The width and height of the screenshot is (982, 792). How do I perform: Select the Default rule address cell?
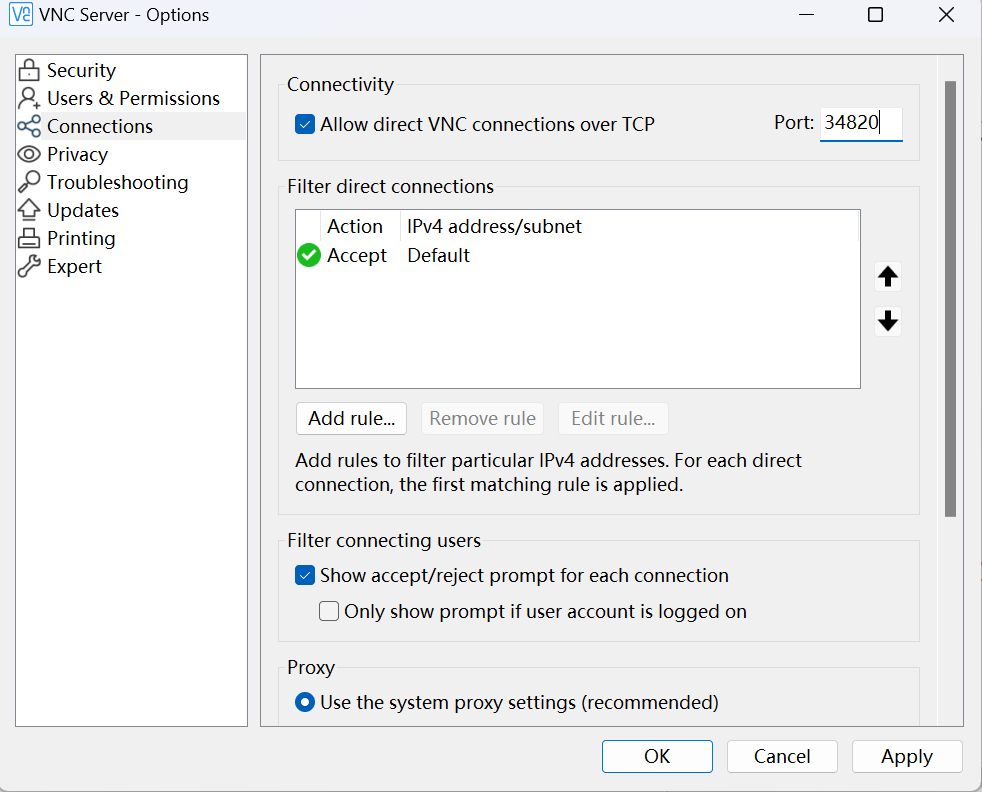point(438,255)
